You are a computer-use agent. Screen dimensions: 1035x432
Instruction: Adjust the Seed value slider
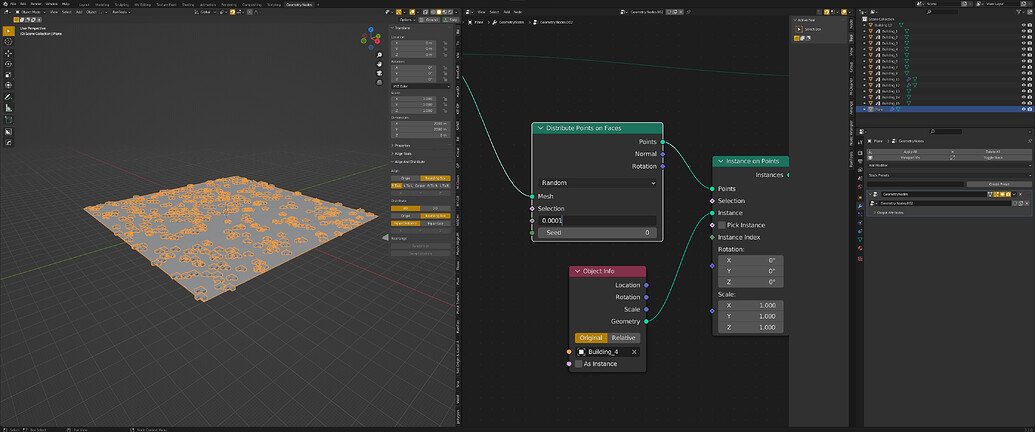[x=597, y=233]
